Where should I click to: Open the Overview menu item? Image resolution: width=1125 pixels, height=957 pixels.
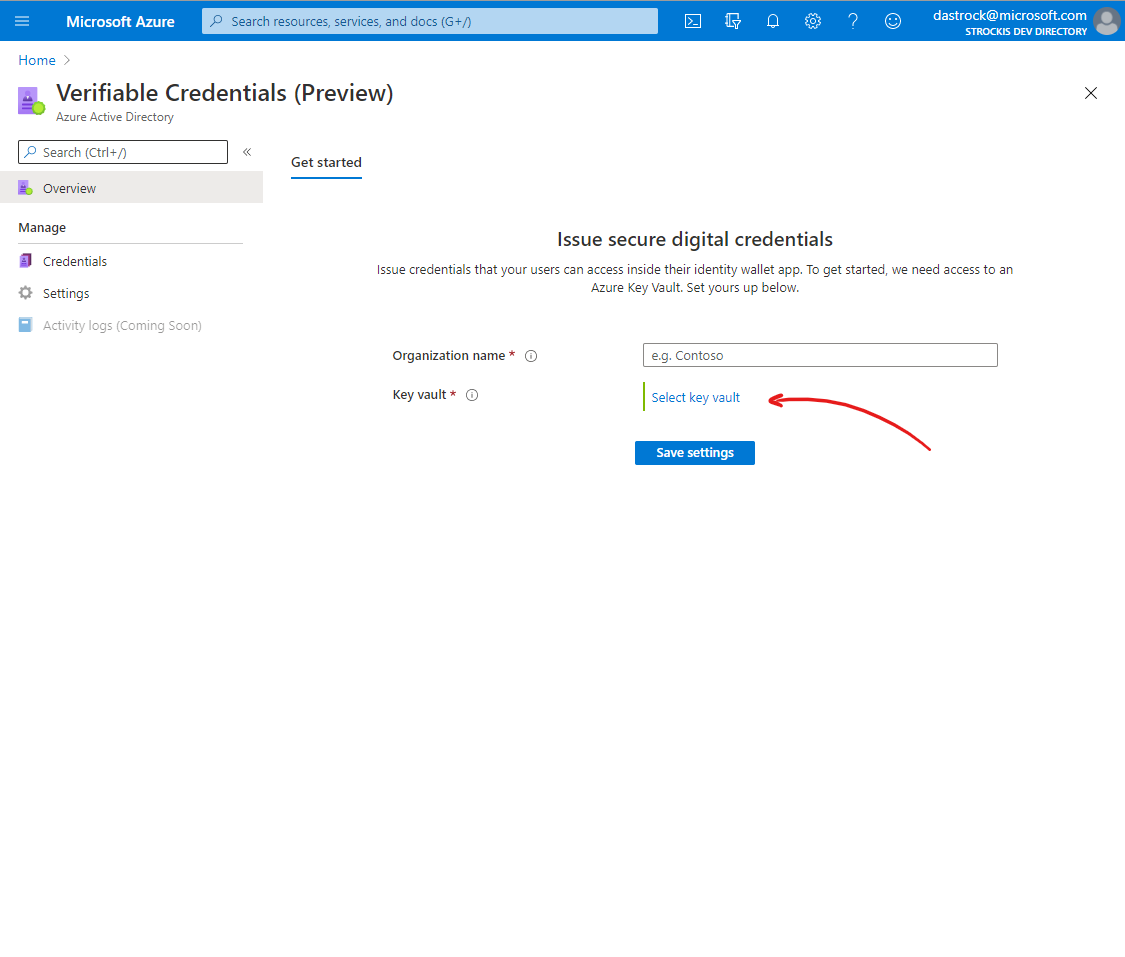click(x=131, y=188)
